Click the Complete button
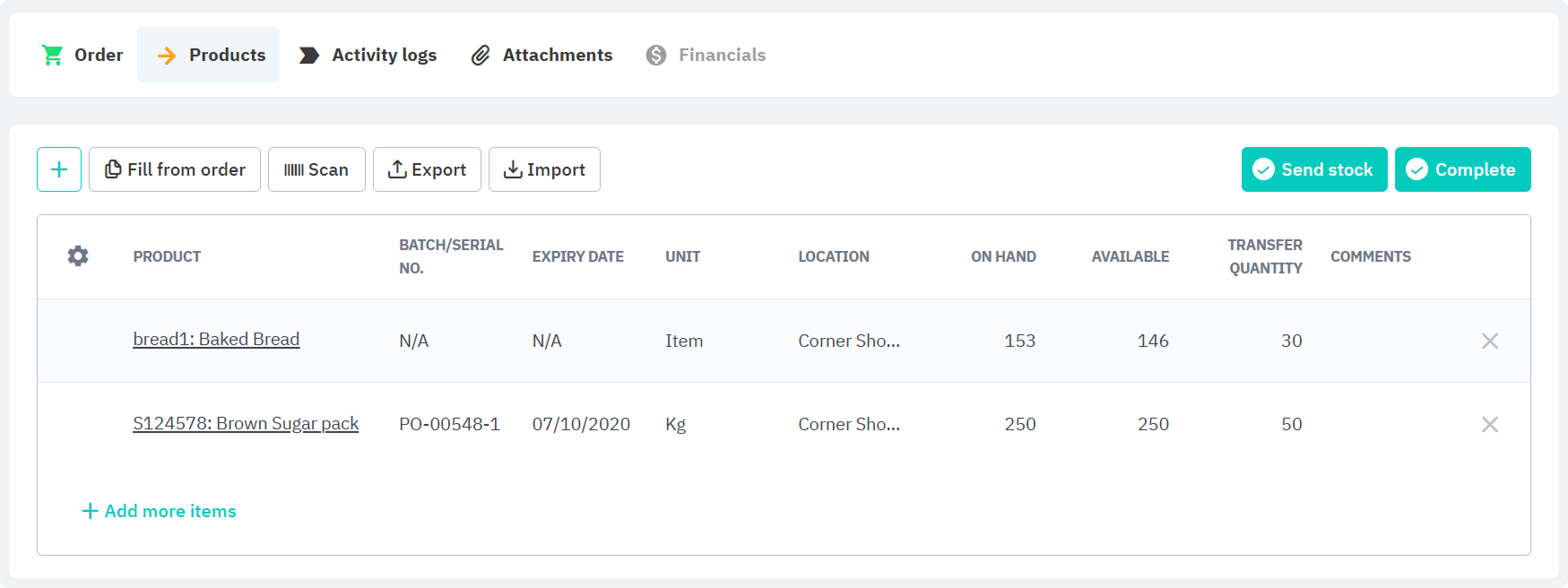 1462,169
